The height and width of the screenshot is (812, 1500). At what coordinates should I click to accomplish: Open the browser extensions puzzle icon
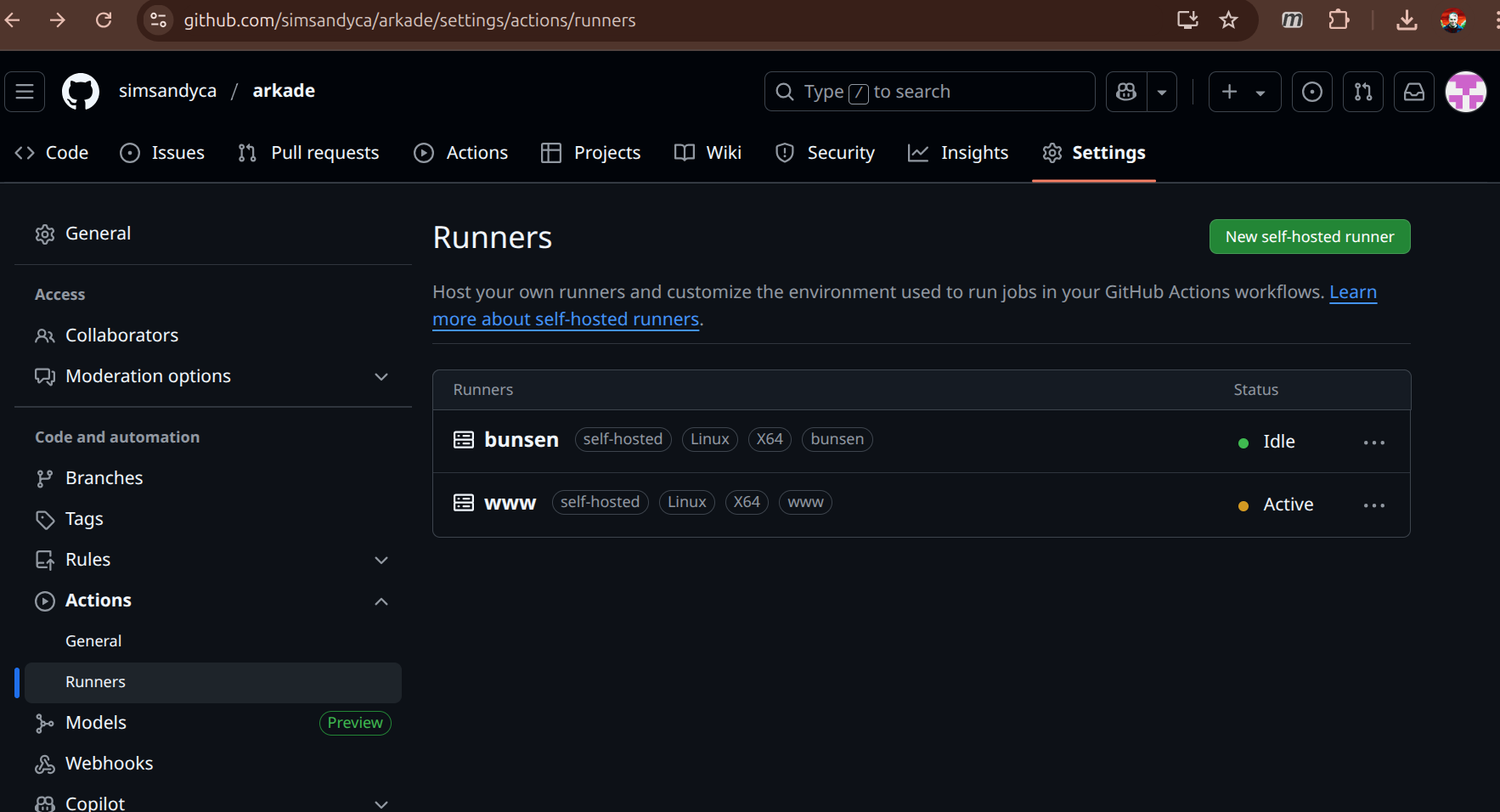point(1339,20)
